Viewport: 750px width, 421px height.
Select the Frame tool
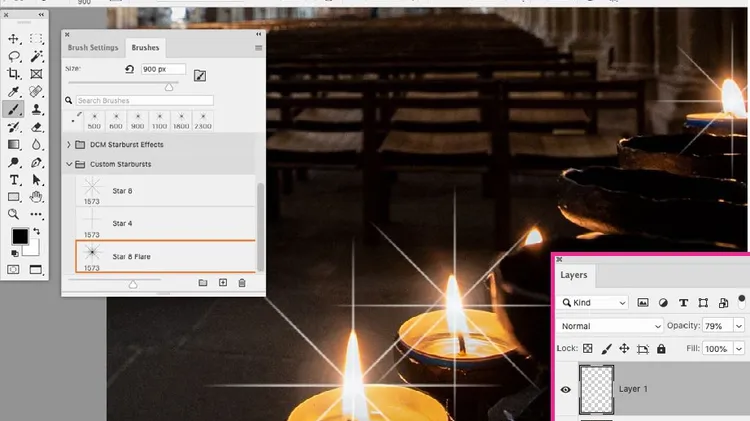[36, 74]
